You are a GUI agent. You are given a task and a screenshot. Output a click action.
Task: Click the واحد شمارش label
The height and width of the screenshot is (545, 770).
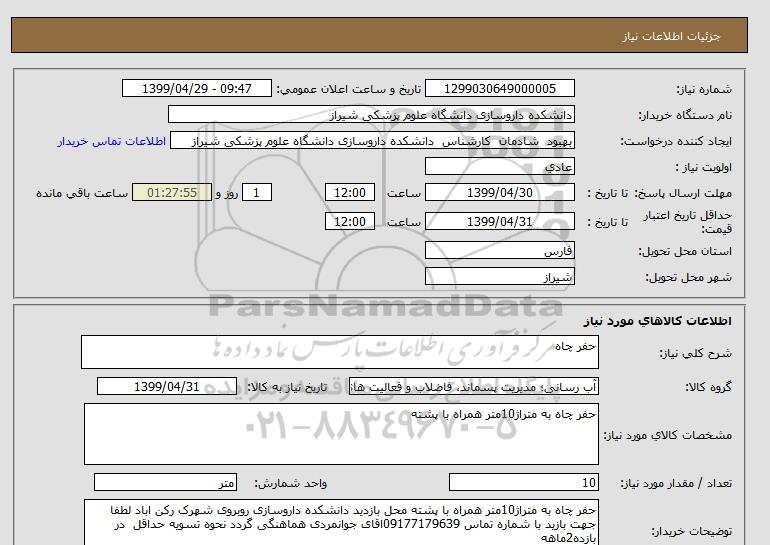click(x=291, y=484)
